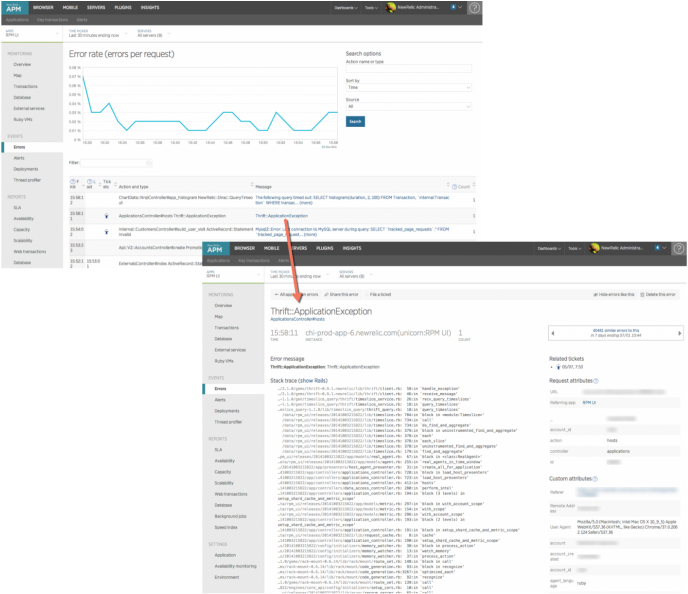This screenshot has width=688, height=594.
Task: Select Scalability in the error list window sidebar
Action: pyautogui.click(x=23, y=240)
